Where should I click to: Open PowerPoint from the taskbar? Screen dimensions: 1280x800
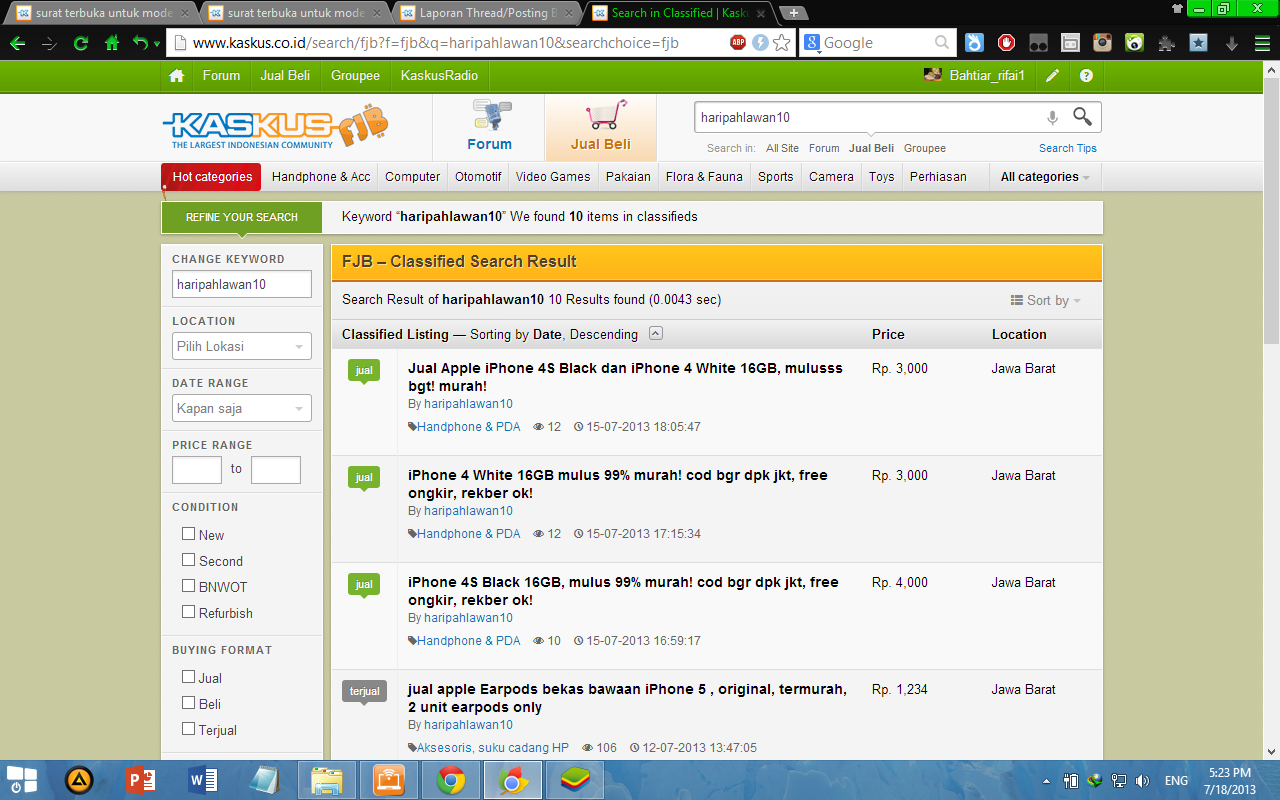[141, 779]
